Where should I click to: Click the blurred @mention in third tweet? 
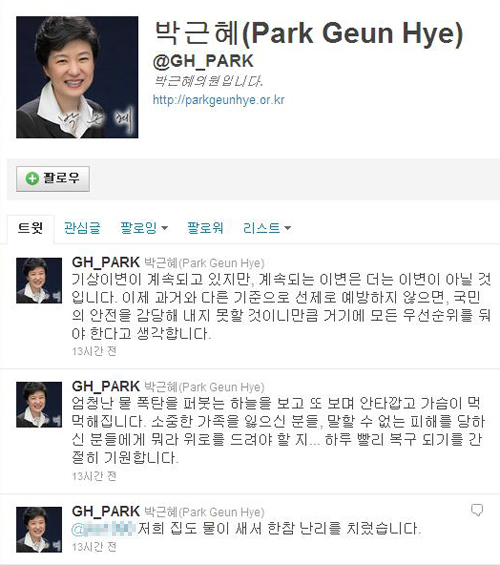tap(104, 529)
